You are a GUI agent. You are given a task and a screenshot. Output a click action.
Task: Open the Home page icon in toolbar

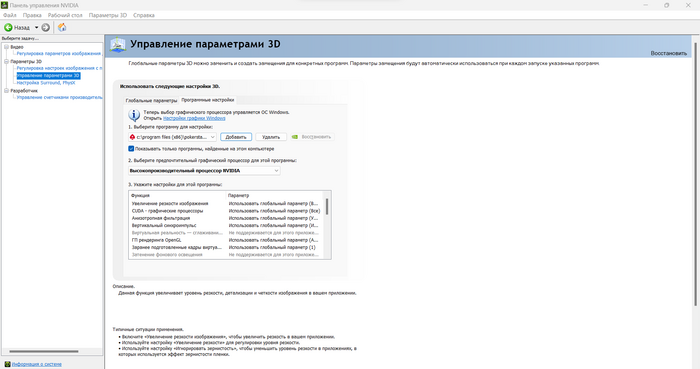coord(62,27)
